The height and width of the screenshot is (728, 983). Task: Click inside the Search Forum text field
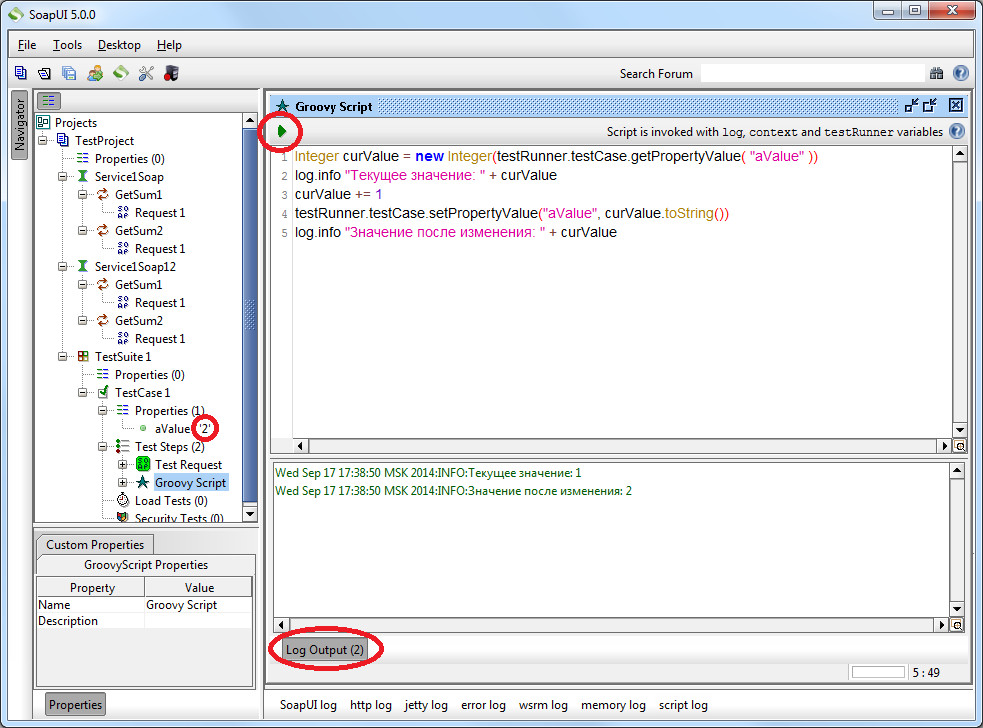[810, 73]
